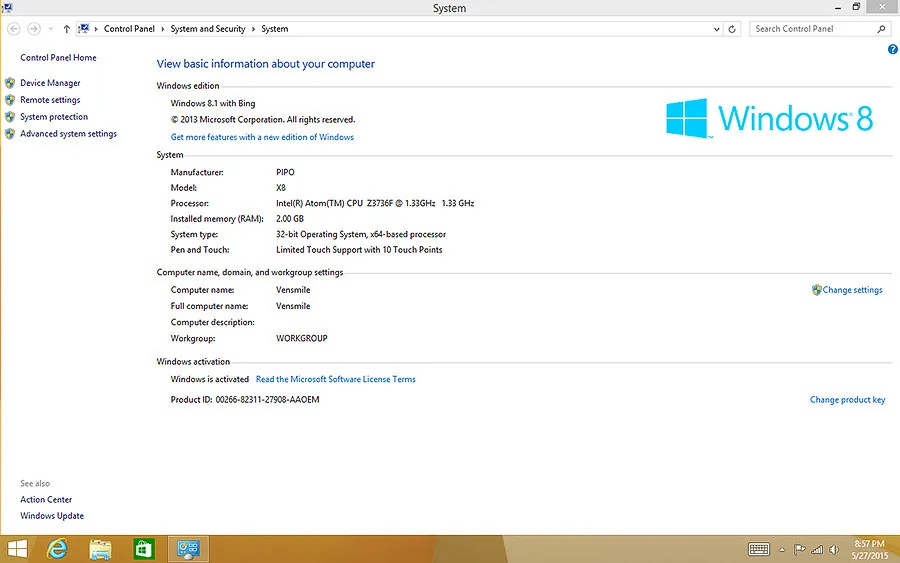
Task: Click Windows 8.1 with Bing text
Action: (213, 103)
